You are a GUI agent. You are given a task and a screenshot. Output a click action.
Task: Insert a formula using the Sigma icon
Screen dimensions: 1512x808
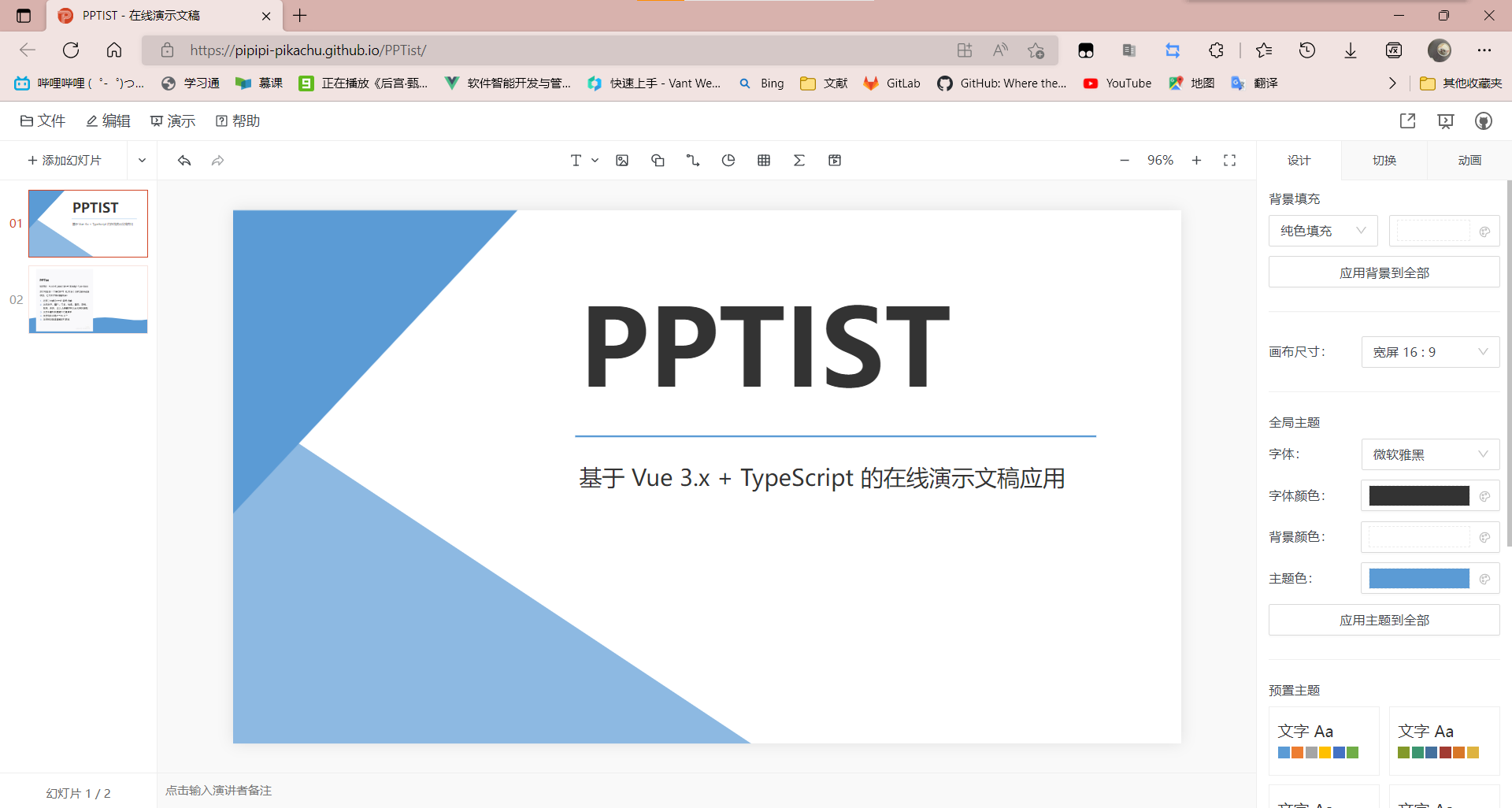coord(799,160)
